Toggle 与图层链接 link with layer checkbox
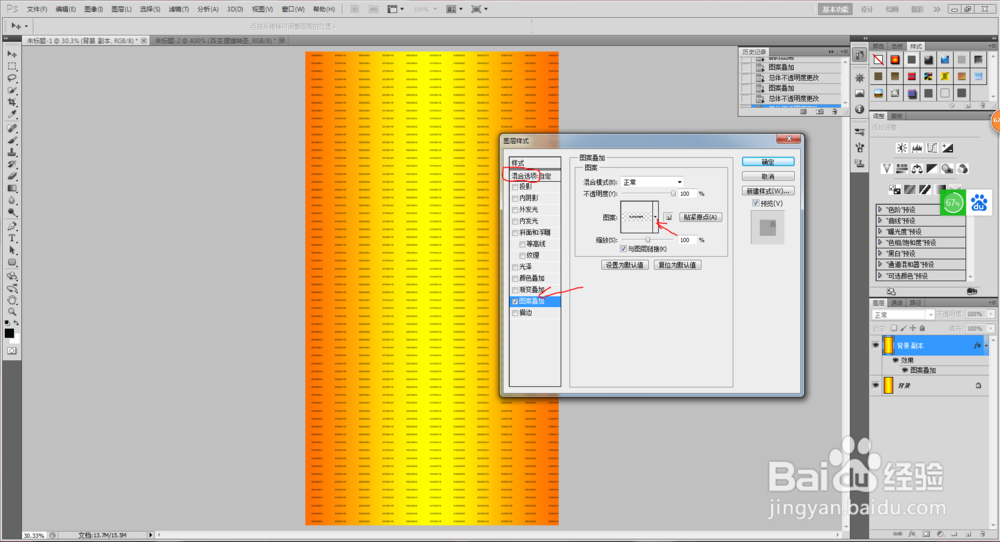This screenshot has height=542, width=1000. tap(623, 249)
